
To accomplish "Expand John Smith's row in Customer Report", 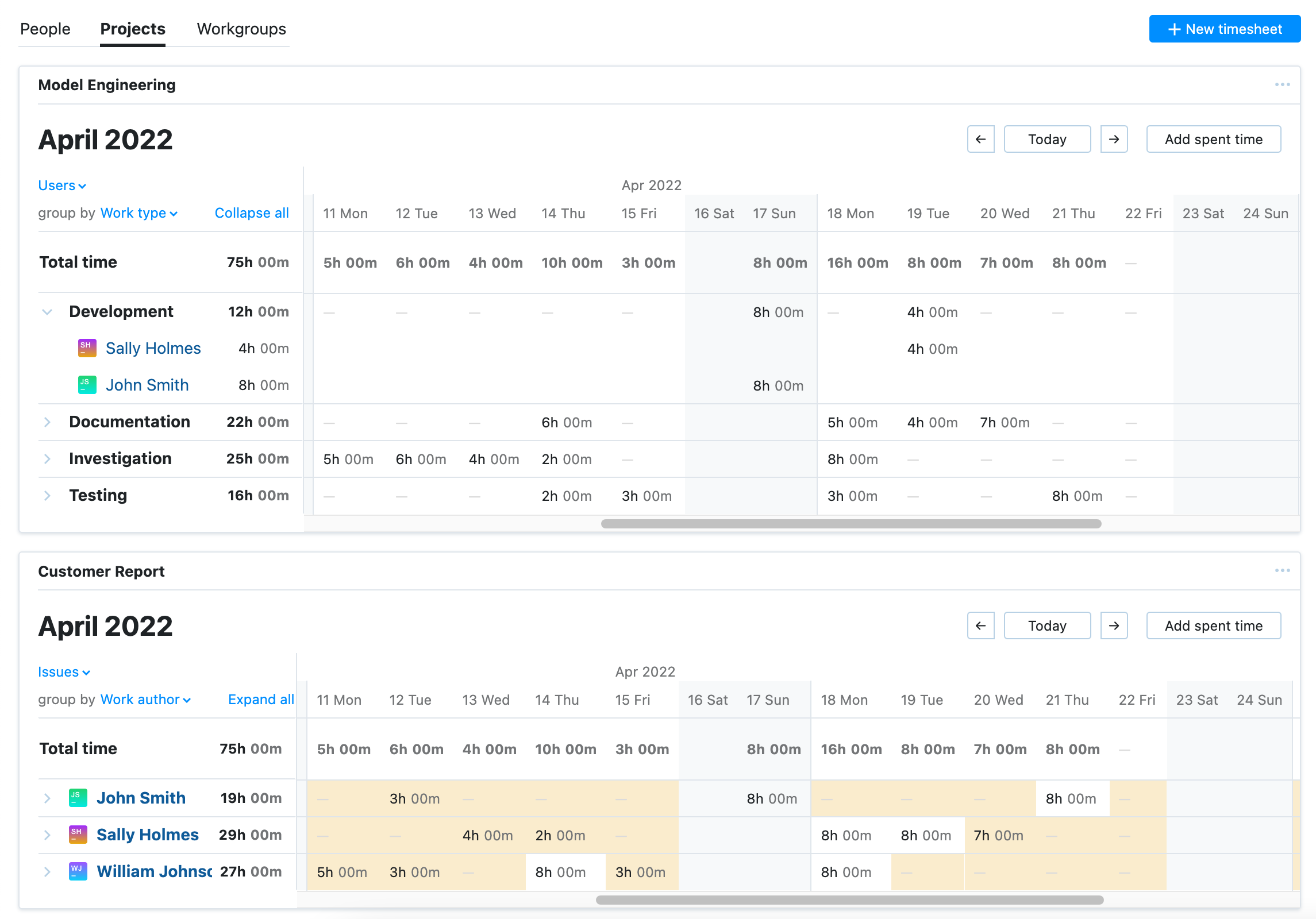I will pos(48,798).
